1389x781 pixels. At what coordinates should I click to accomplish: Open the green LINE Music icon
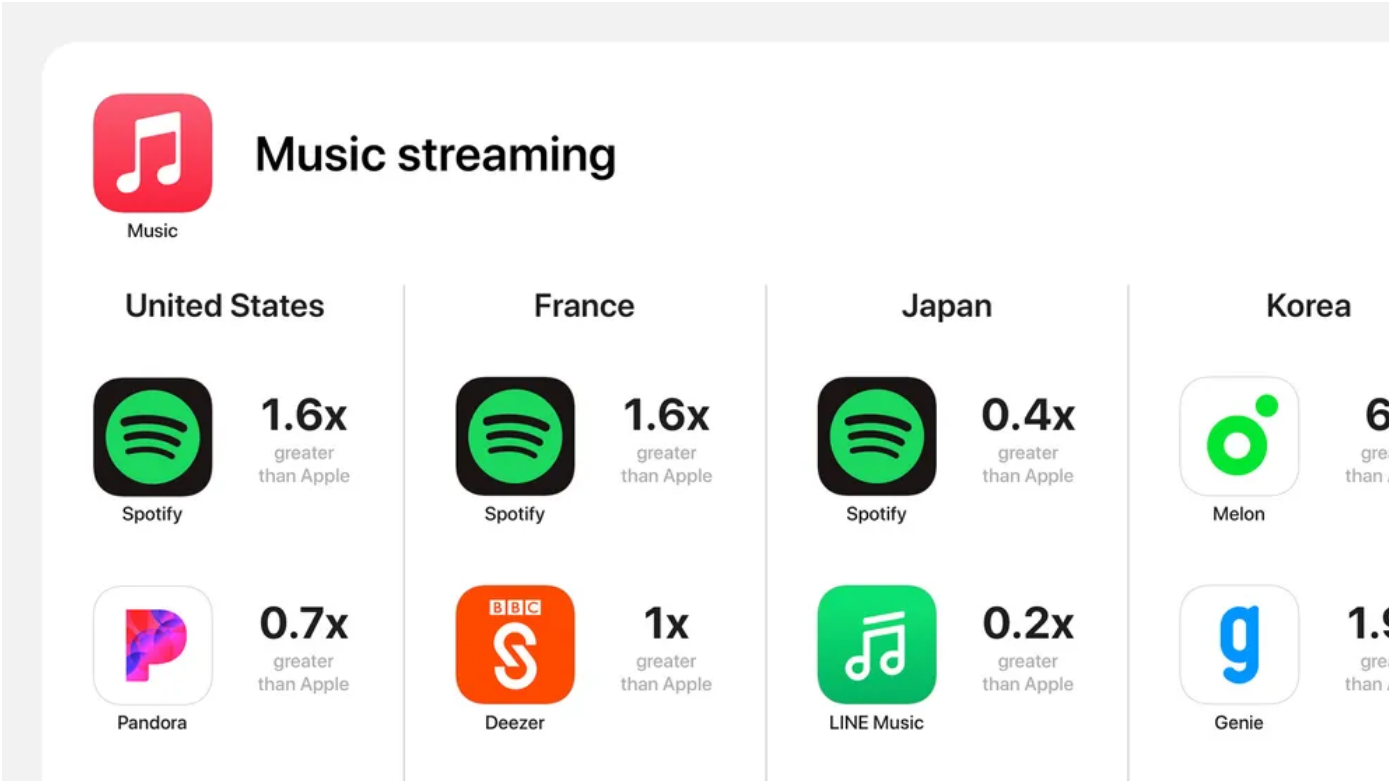point(877,645)
